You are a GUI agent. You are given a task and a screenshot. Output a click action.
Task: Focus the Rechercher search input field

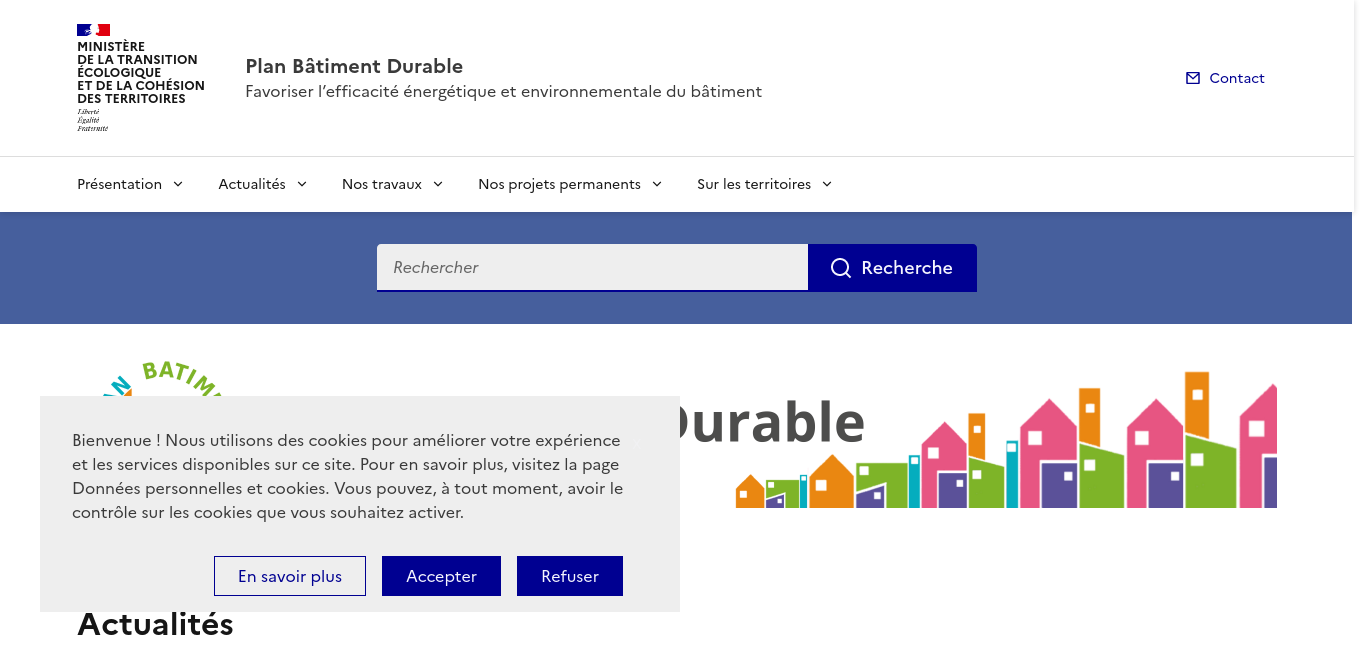pyautogui.click(x=592, y=267)
